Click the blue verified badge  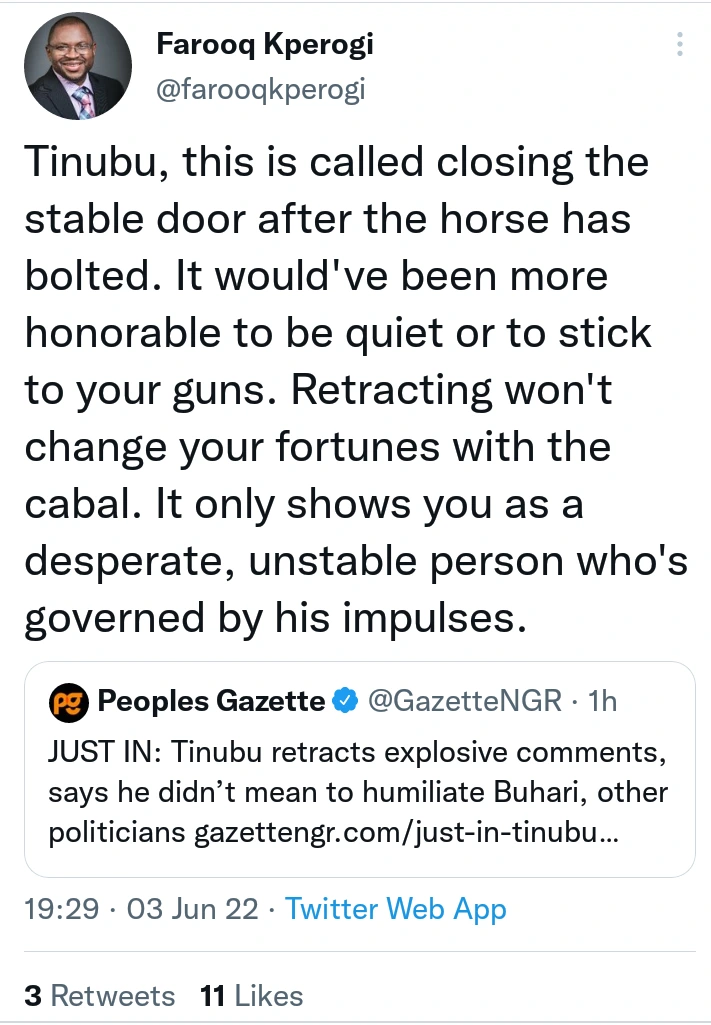pos(345,702)
